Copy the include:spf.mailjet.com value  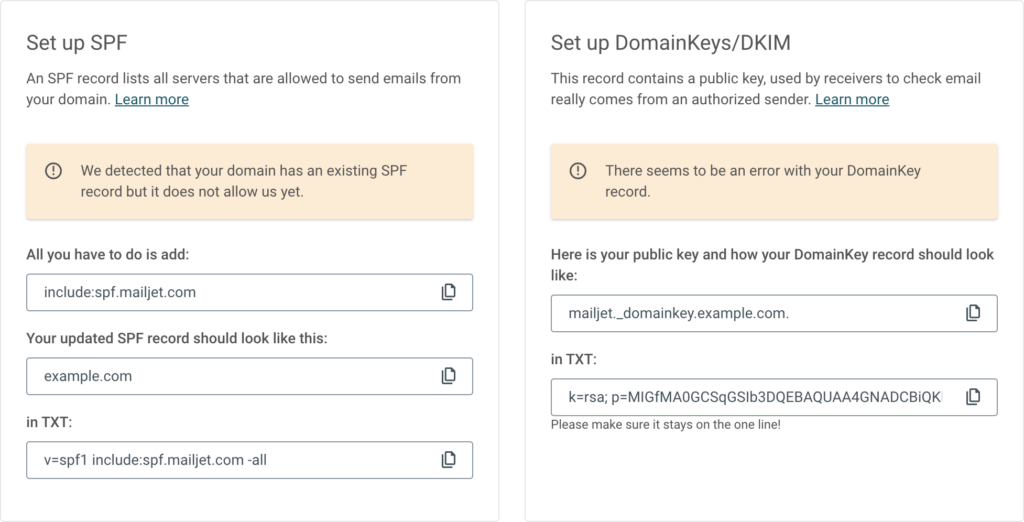click(x=449, y=292)
